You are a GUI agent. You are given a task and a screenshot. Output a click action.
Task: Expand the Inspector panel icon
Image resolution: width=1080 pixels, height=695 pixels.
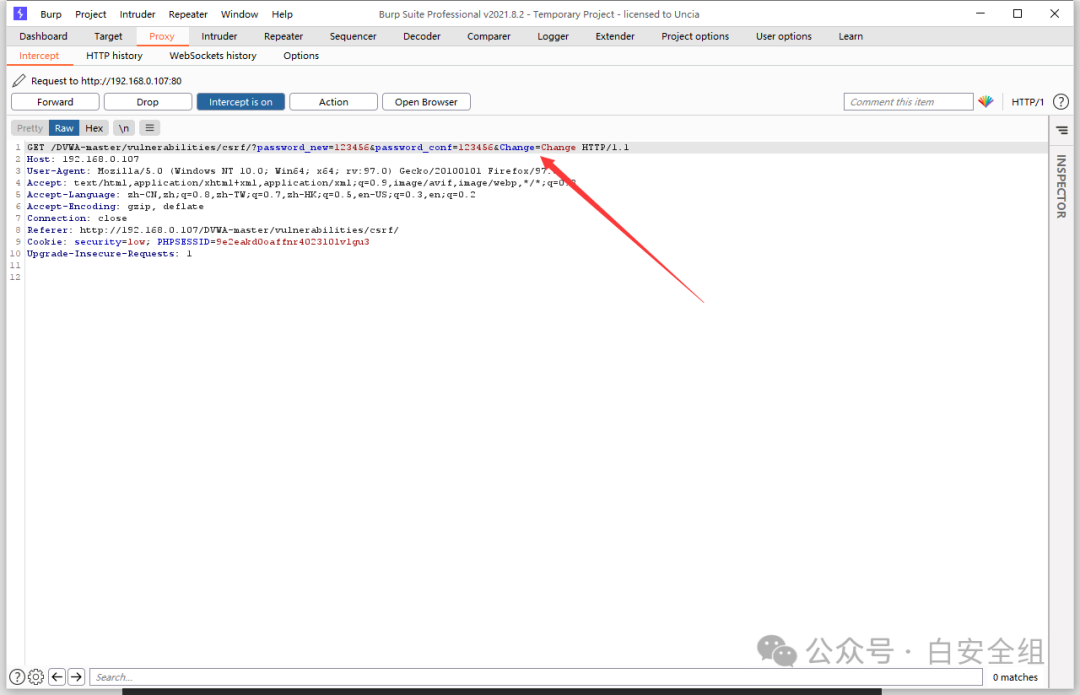(x=1061, y=130)
